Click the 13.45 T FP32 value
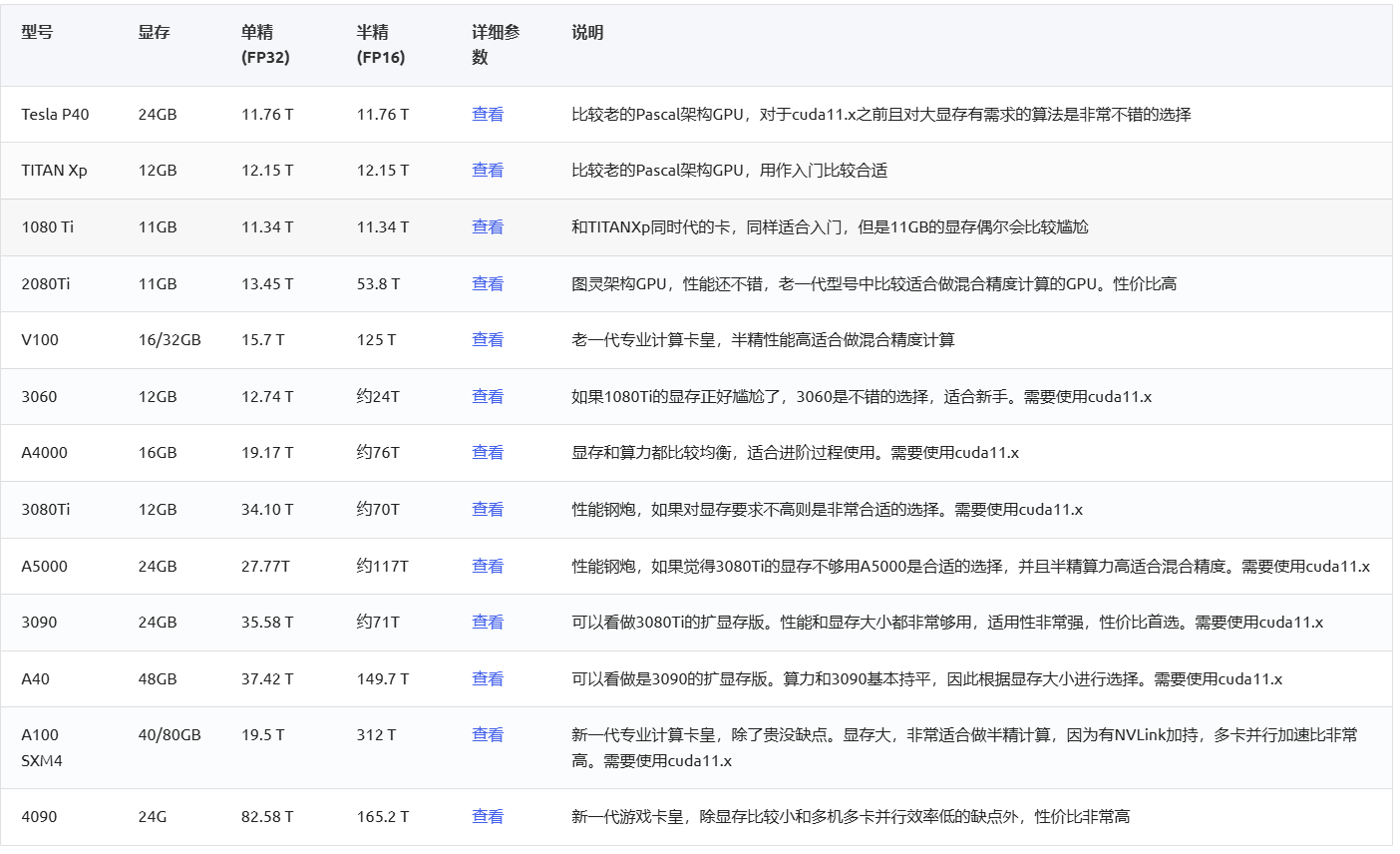This screenshot has height=854, width=1400. (x=267, y=284)
